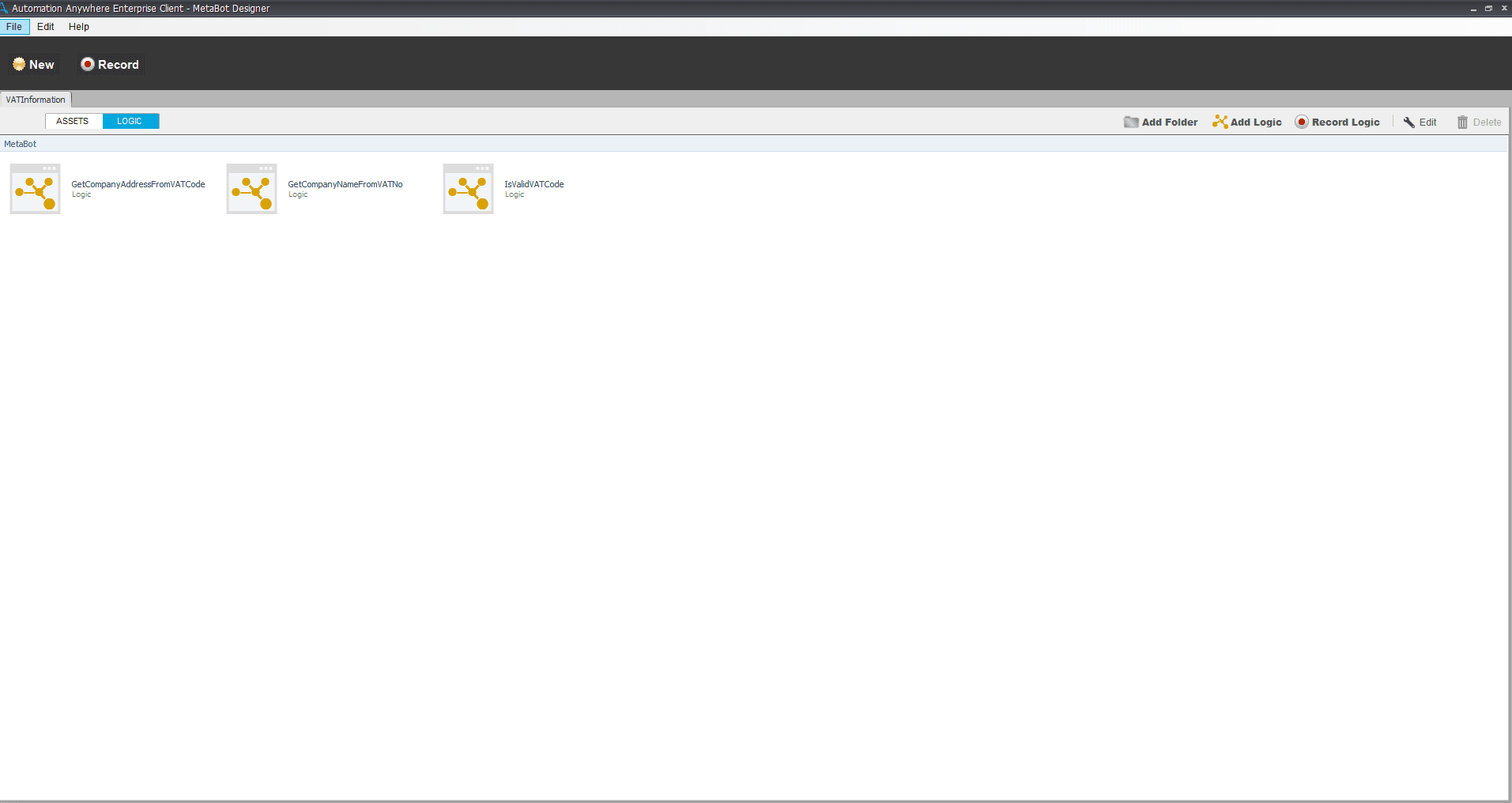Open the GetCompanyAddressFromVATCode logic icon
1512x803 pixels.
click(x=35, y=189)
